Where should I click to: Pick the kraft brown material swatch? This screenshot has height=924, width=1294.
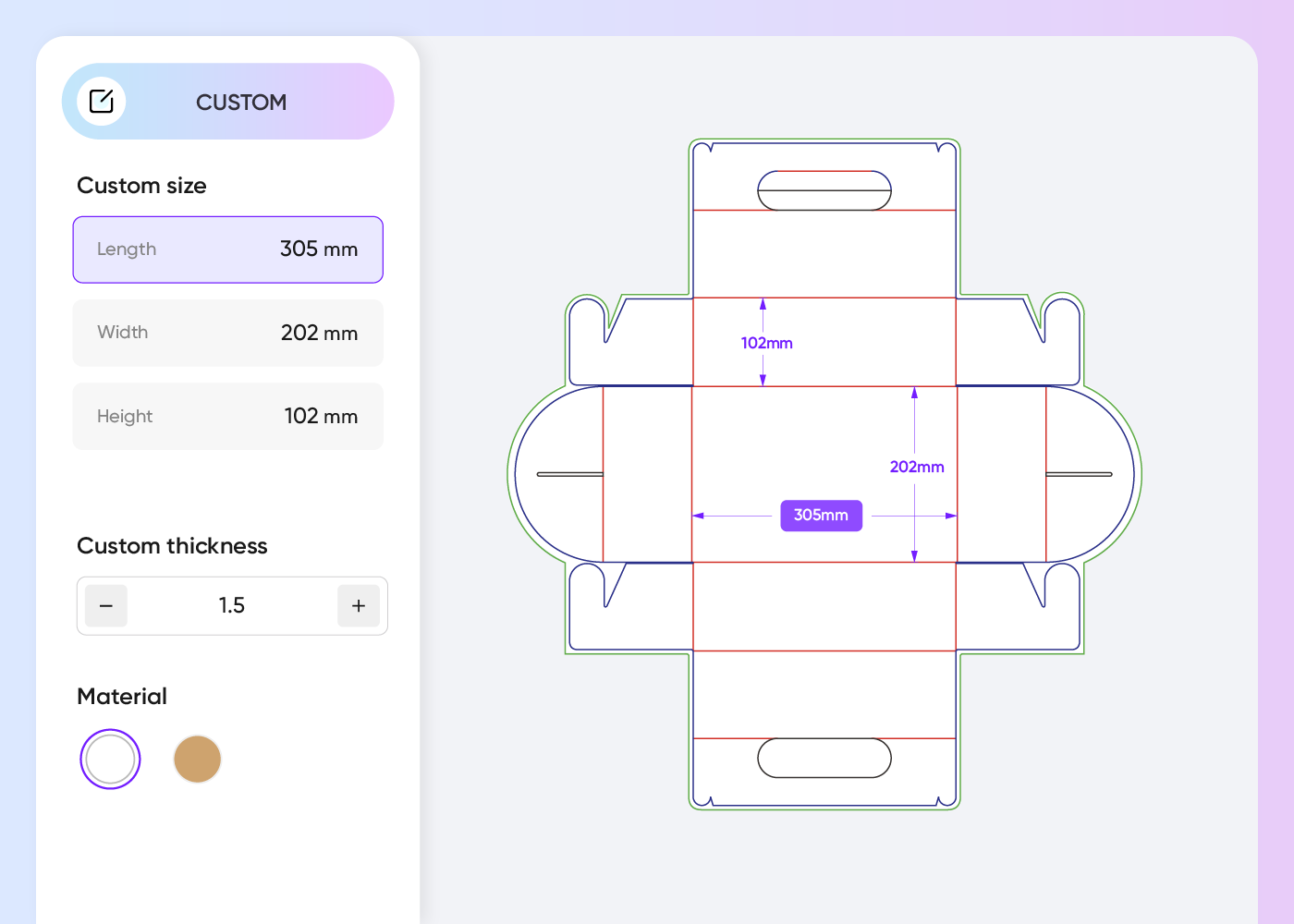click(x=197, y=760)
